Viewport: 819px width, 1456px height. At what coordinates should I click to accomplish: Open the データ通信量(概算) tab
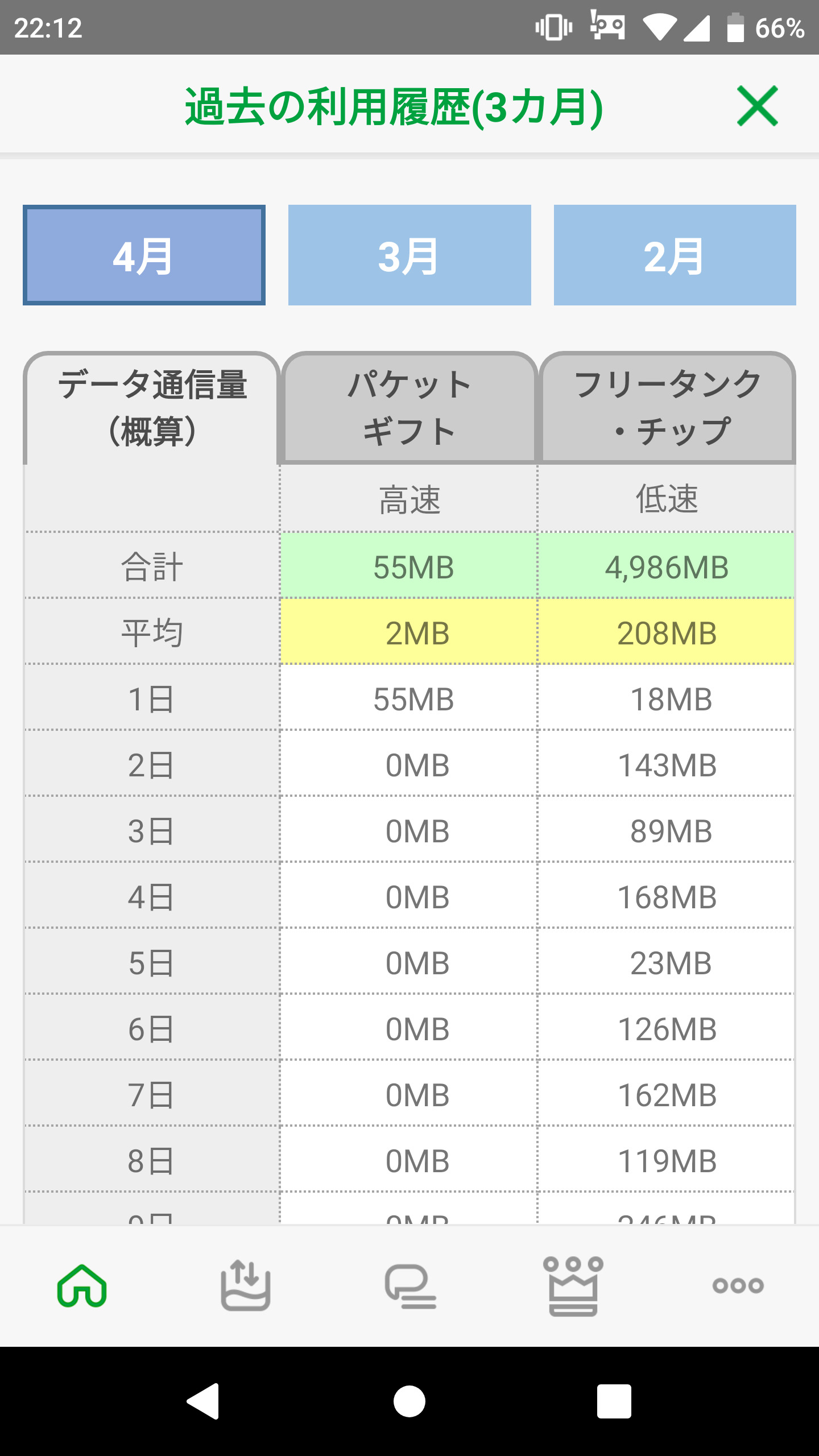(152, 408)
